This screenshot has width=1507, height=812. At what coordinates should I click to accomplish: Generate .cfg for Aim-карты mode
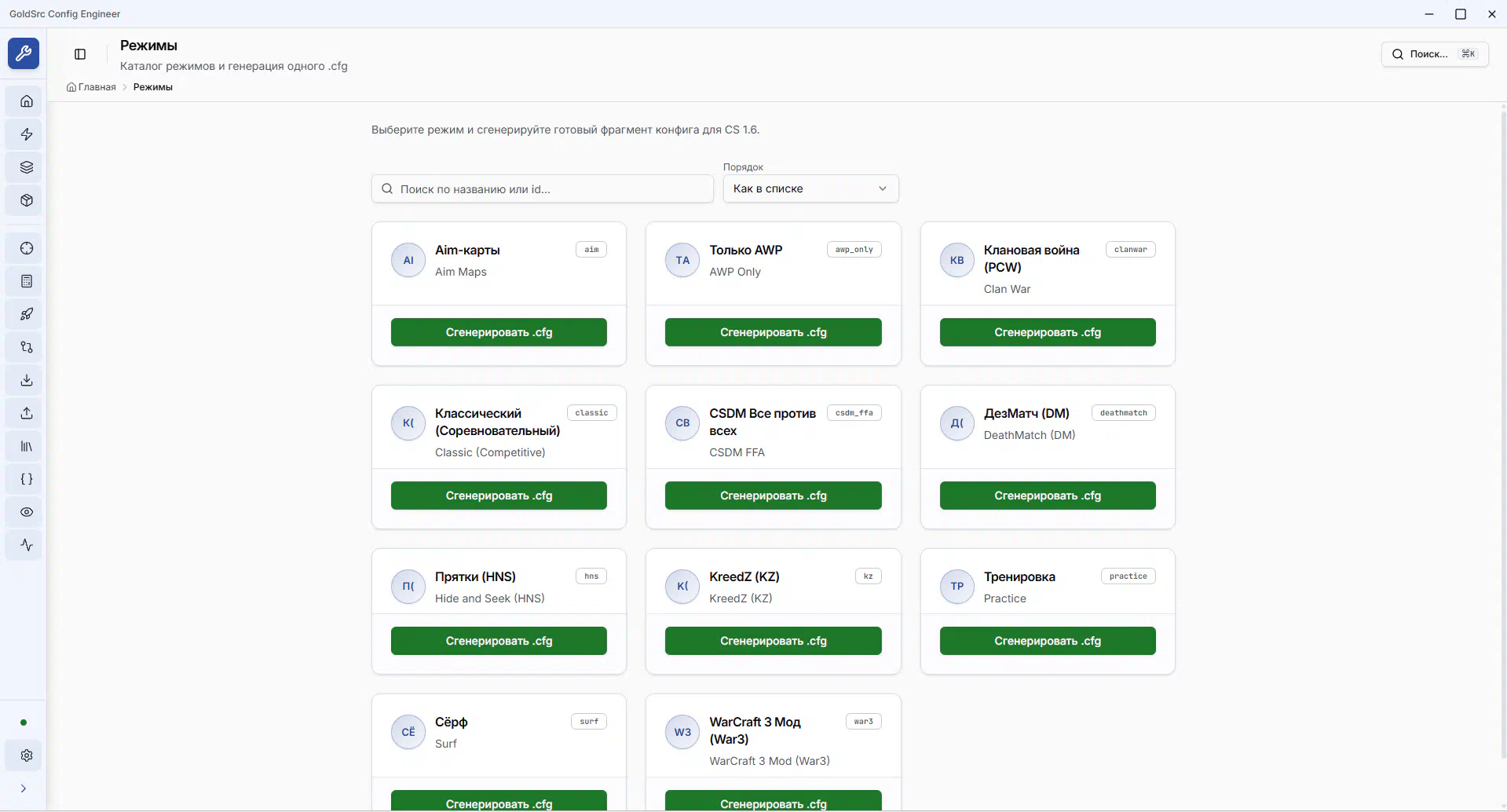point(499,332)
